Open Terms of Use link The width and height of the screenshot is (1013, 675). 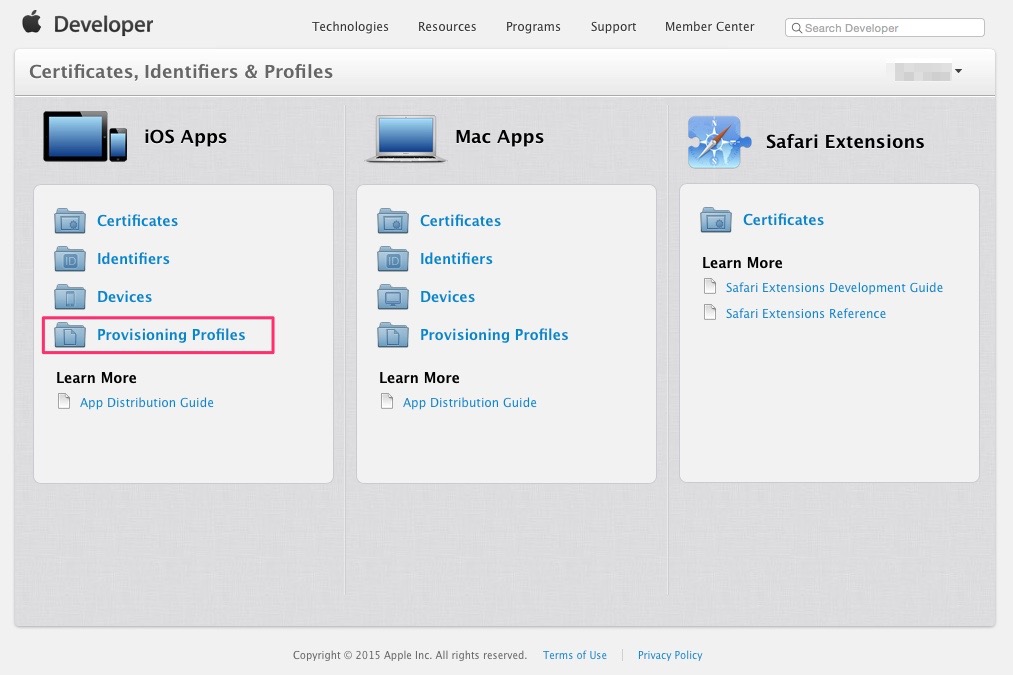pyautogui.click(x=575, y=655)
